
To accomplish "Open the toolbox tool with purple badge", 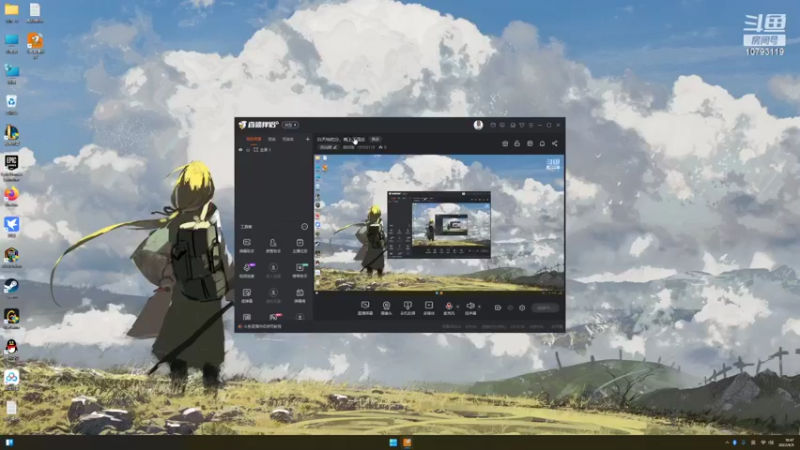I will [x=247, y=270].
